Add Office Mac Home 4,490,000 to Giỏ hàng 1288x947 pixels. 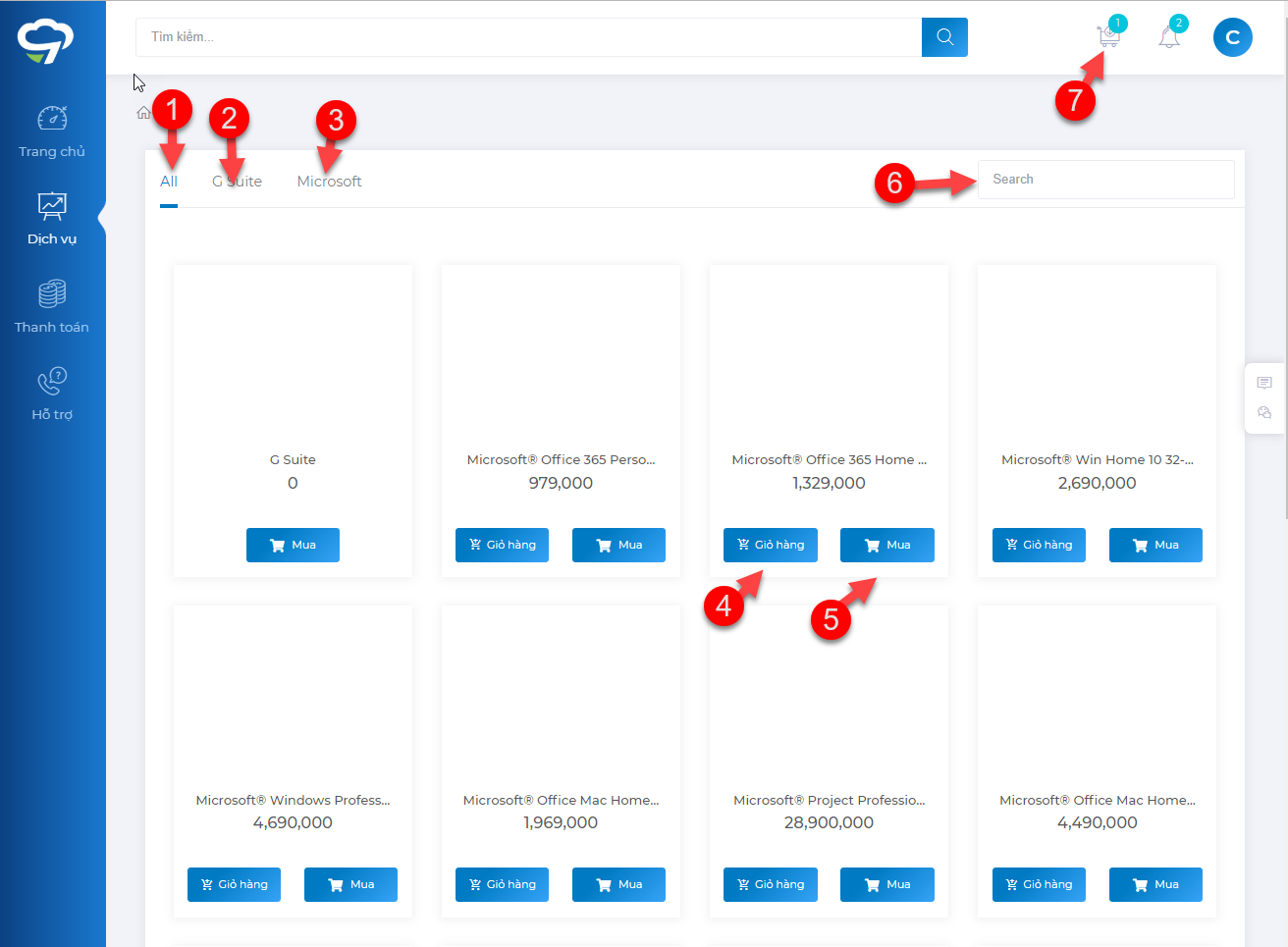[x=1039, y=884]
